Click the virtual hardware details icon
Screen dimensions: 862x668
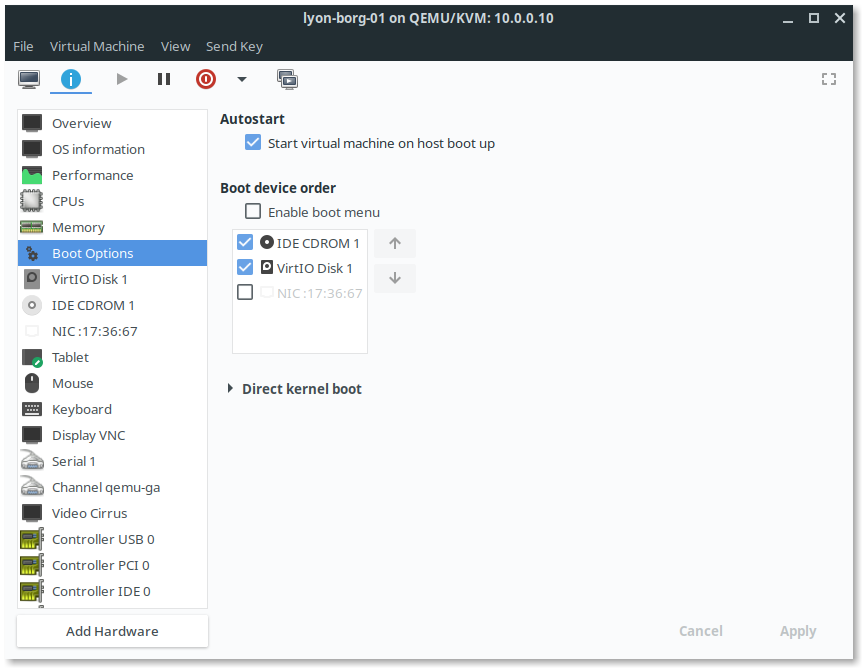click(71, 79)
